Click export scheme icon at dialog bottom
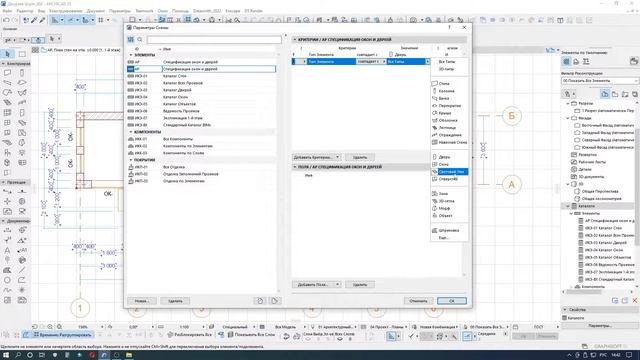Image resolution: width=640 pixels, height=360 pixels. 274,301
